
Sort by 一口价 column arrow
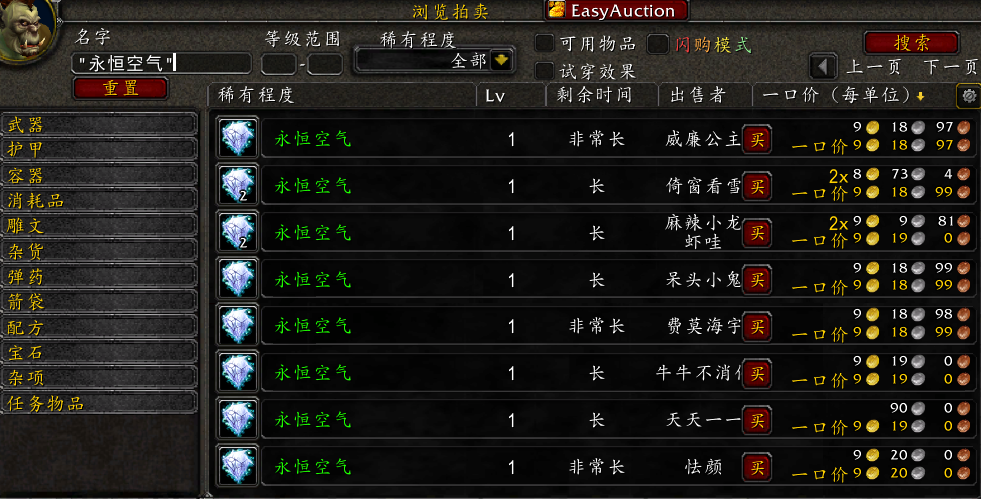920,96
